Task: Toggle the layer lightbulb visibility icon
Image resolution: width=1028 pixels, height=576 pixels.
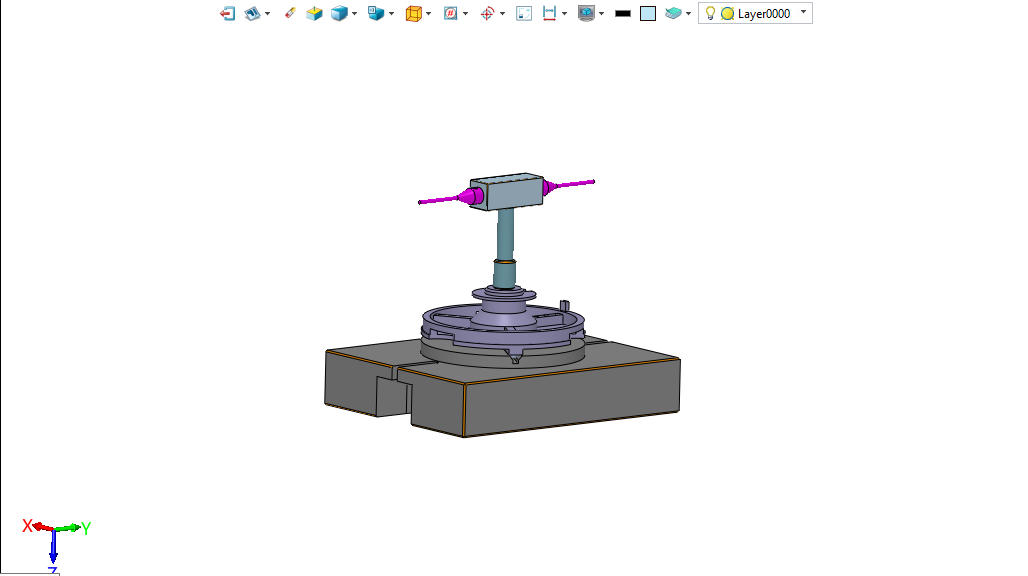Action: [711, 14]
